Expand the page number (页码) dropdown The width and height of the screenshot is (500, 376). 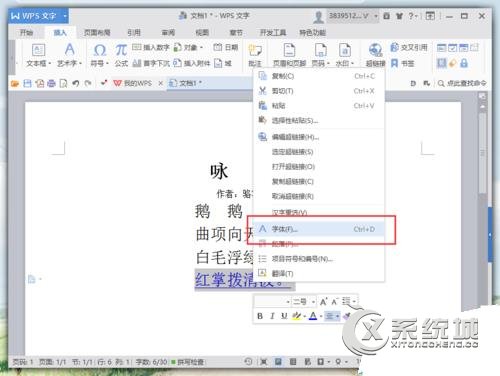click(x=328, y=63)
